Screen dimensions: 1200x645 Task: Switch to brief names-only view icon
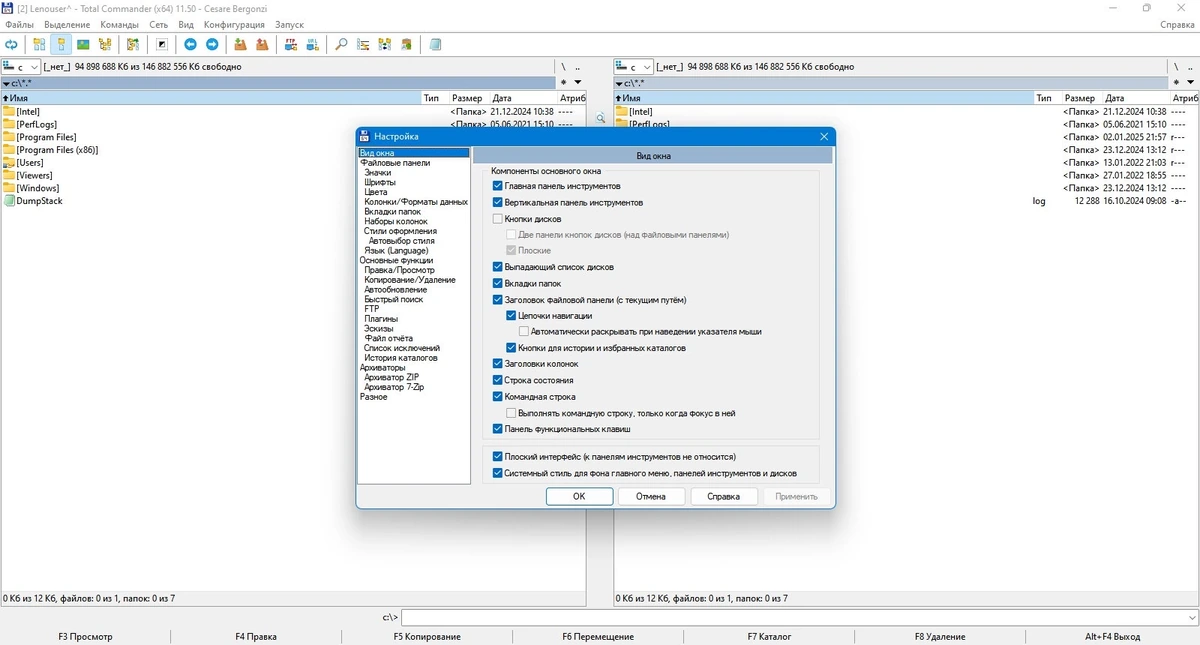tap(40, 44)
